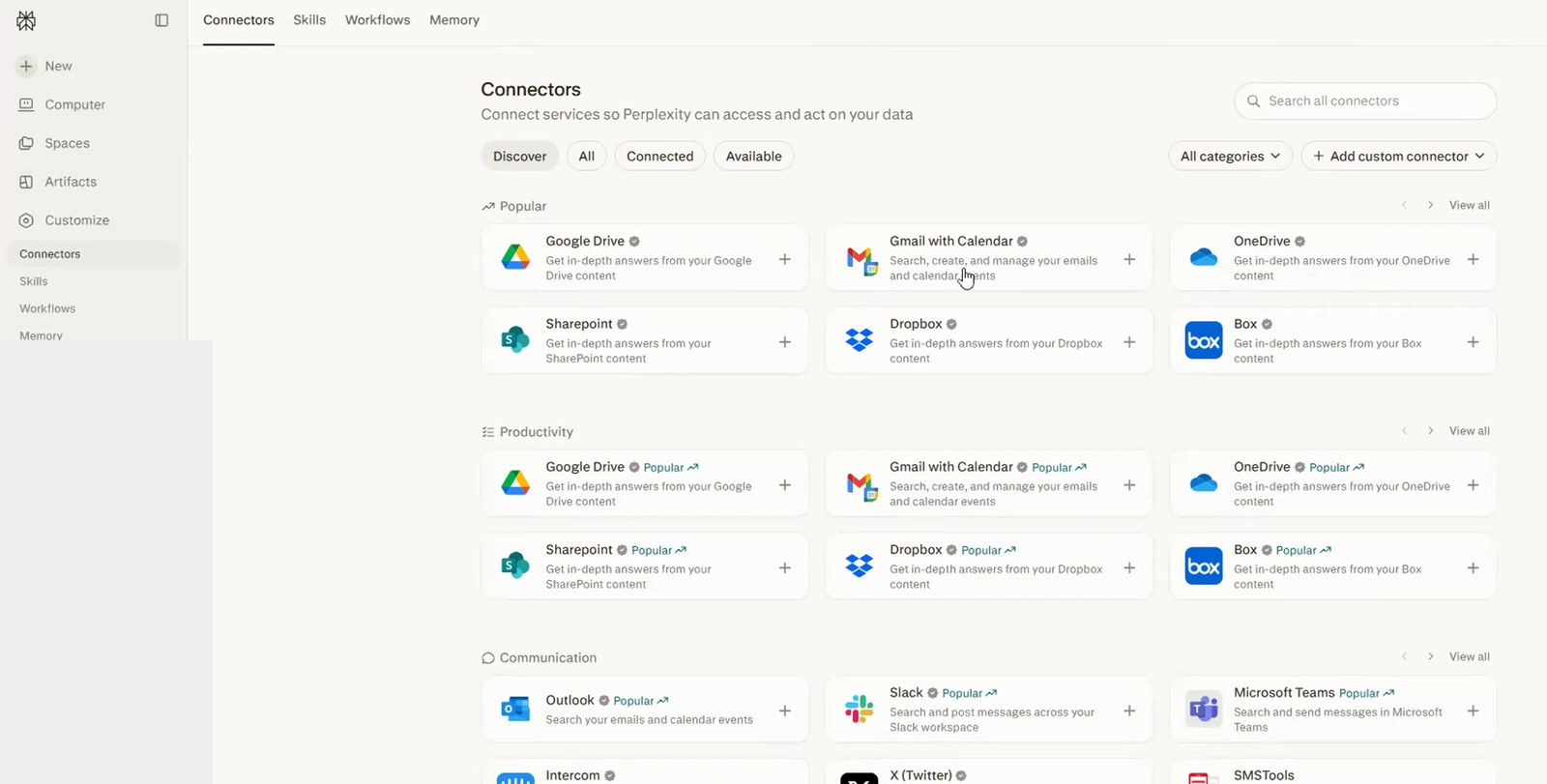The image size is (1547, 784).
Task: Open the All categories dropdown
Action: 1230,156
